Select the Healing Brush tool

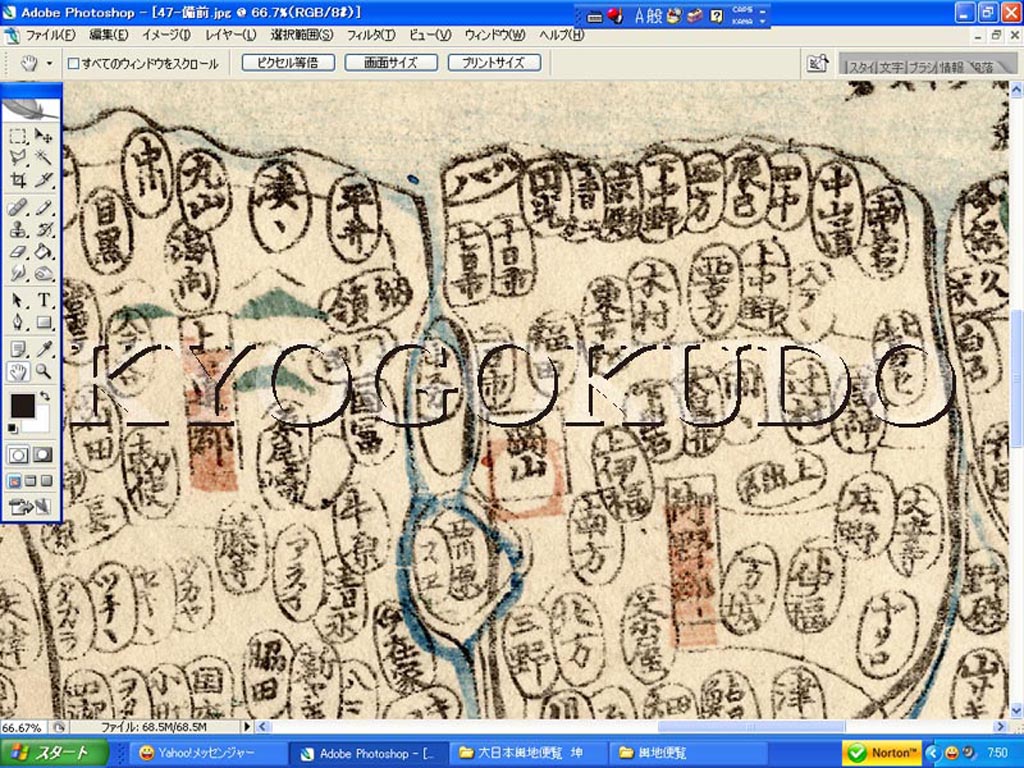(18, 208)
